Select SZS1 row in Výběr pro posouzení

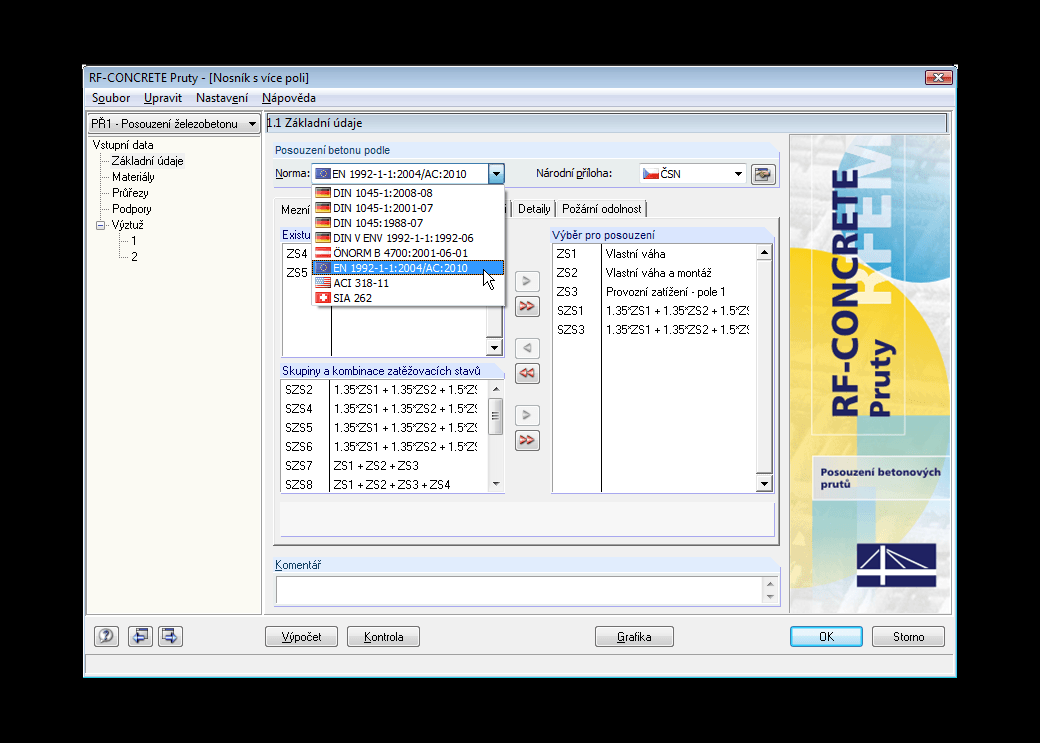tap(654, 311)
